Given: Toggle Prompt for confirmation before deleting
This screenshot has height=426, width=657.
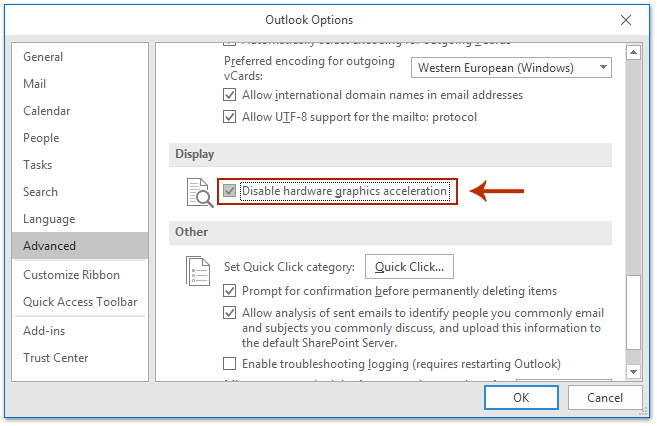Looking at the screenshot, I should (x=230, y=291).
